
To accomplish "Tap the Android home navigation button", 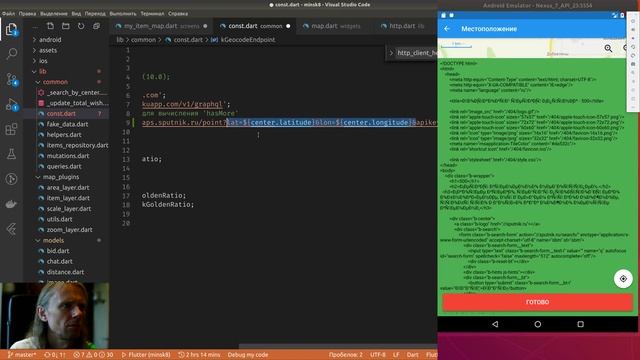I will tap(538, 324).
